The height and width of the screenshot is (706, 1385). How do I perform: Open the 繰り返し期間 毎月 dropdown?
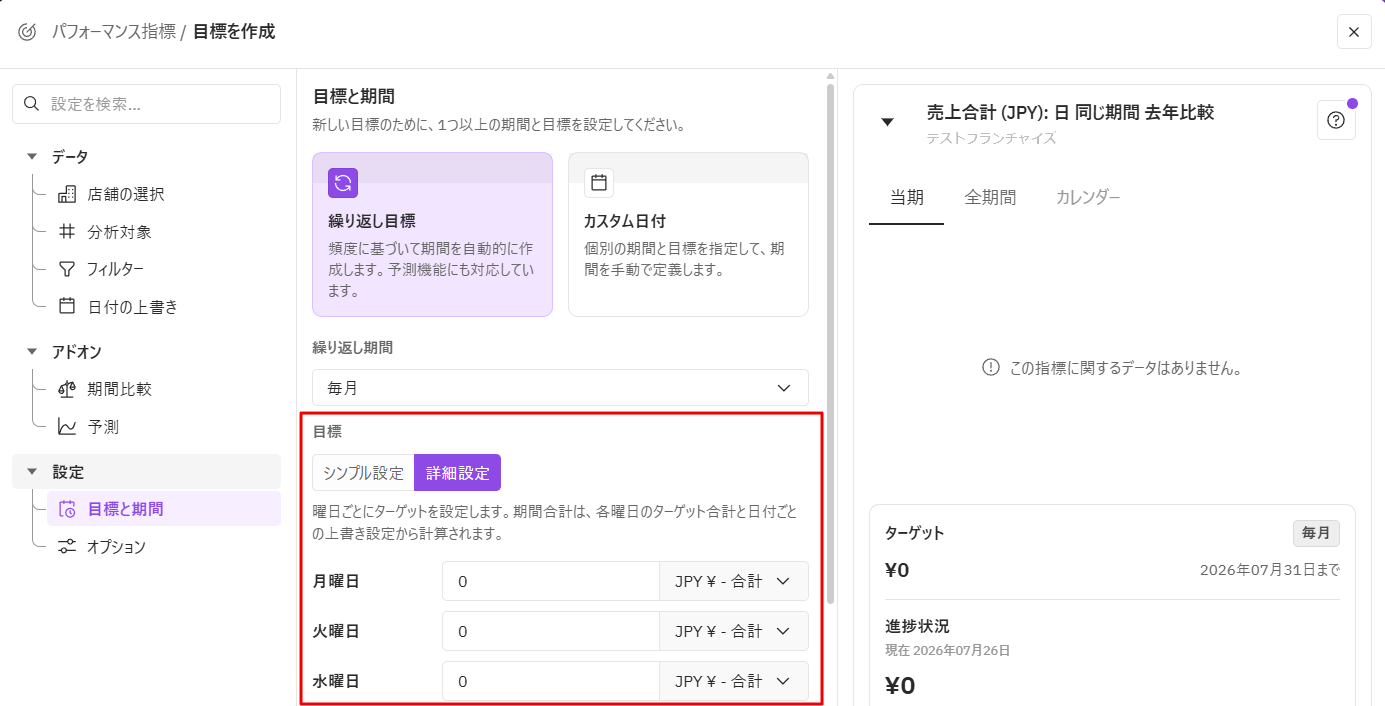(560, 388)
